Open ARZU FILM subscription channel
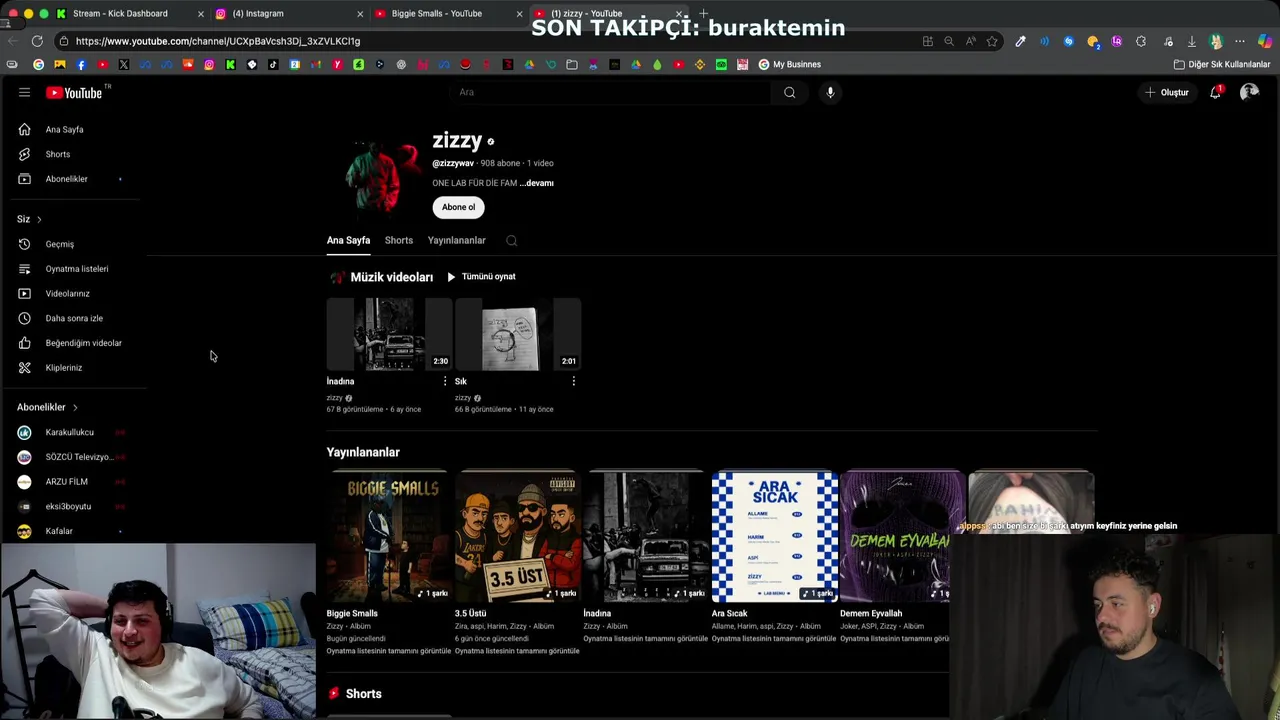The height and width of the screenshot is (720, 1280). 66,482
